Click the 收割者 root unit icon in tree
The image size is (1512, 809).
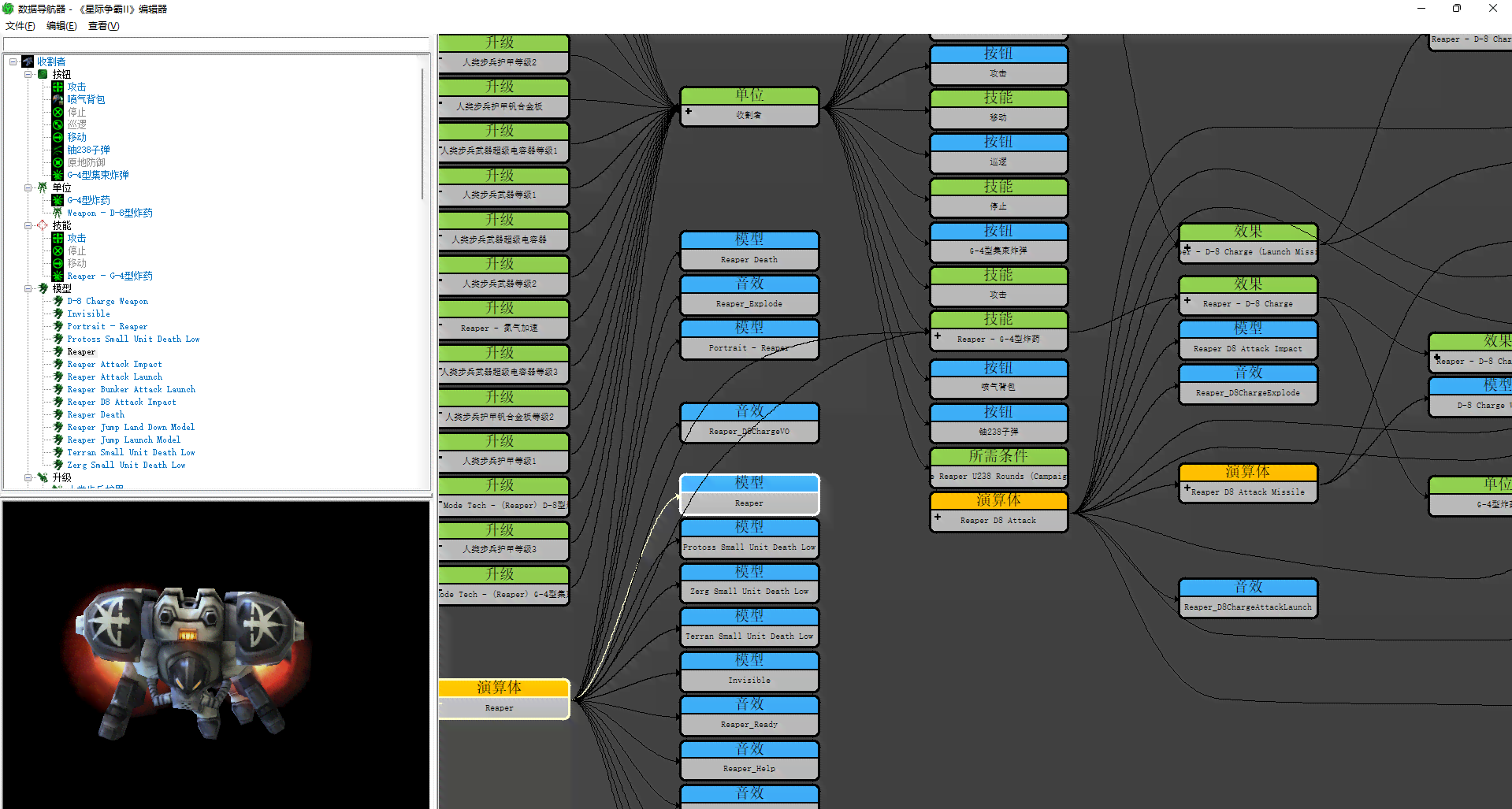coord(28,61)
